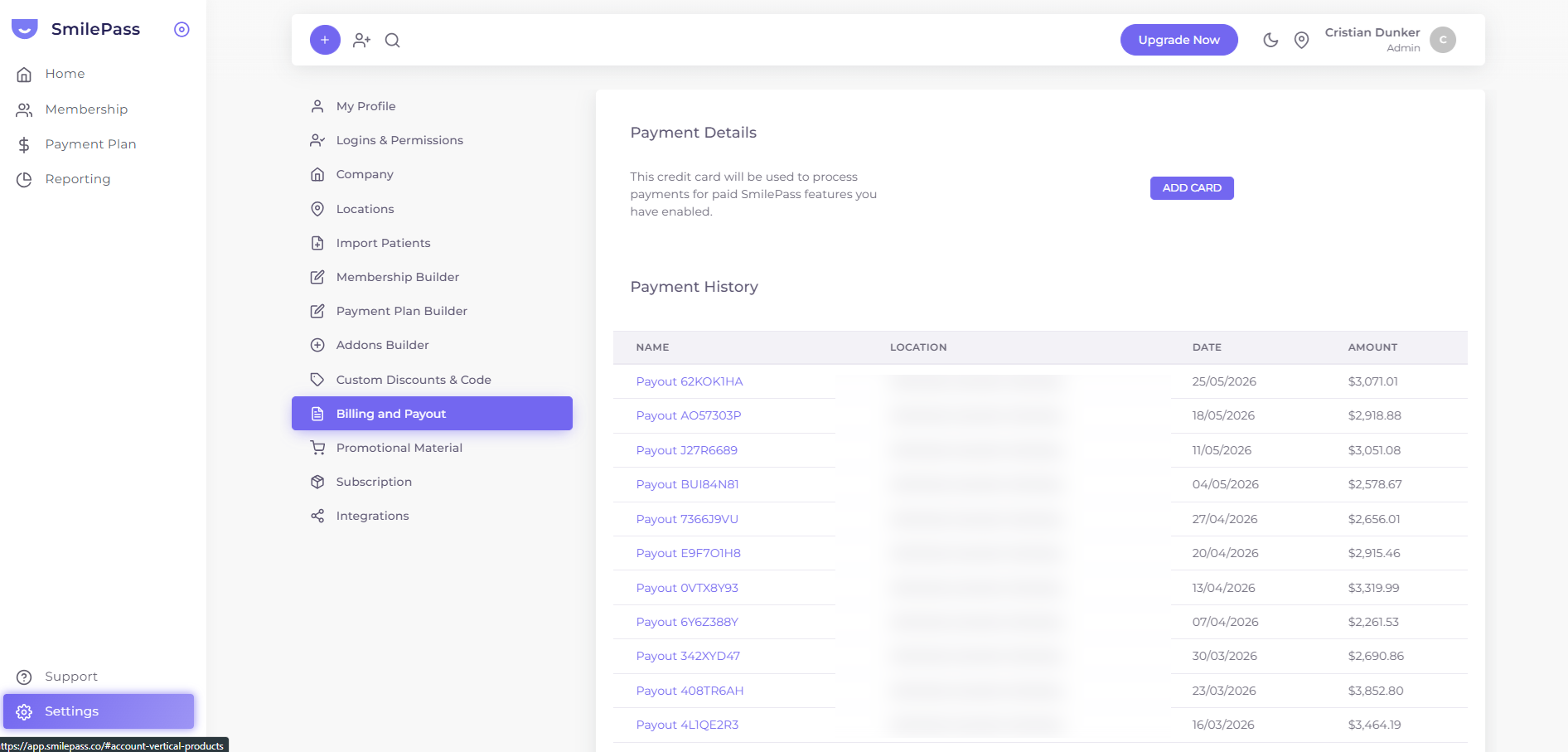Open the Payout 62KOK1HA link
The width and height of the screenshot is (1568, 752).
coord(690,381)
